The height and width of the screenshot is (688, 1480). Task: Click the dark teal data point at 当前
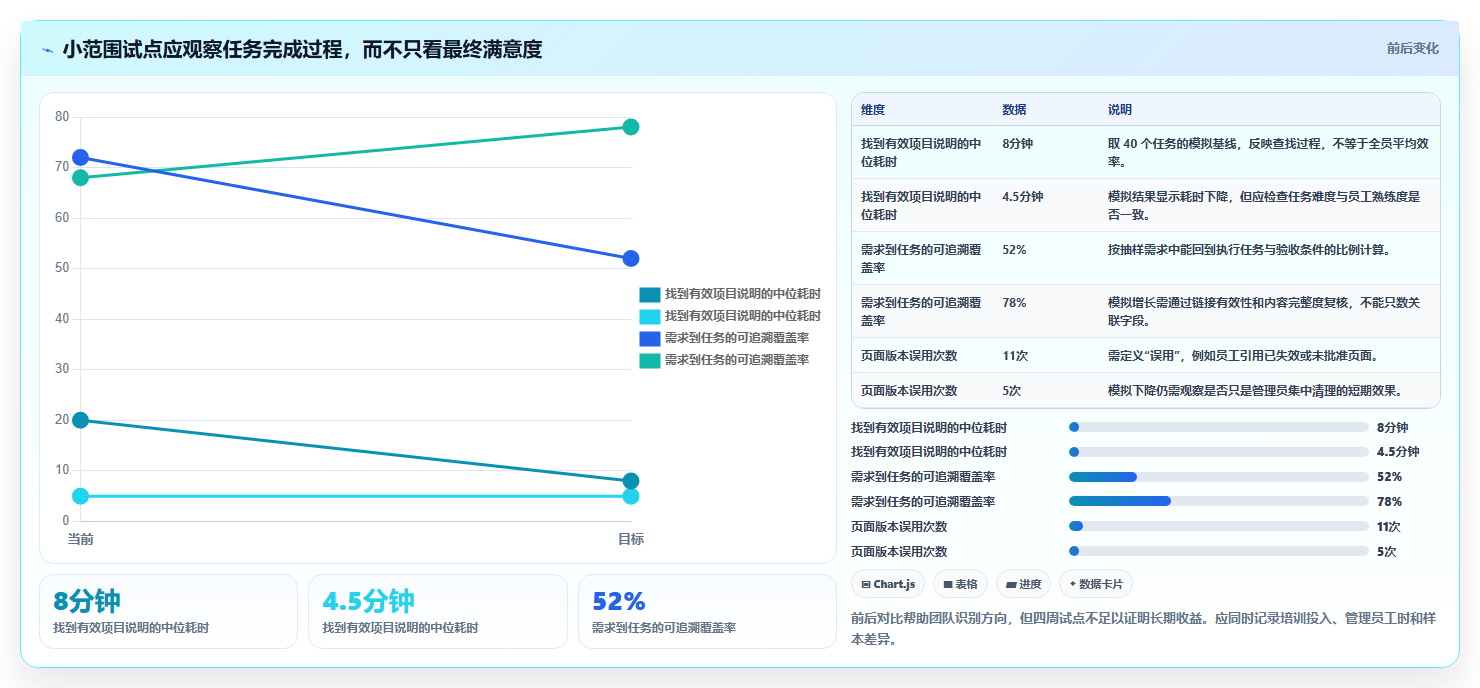[x=81, y=420]
